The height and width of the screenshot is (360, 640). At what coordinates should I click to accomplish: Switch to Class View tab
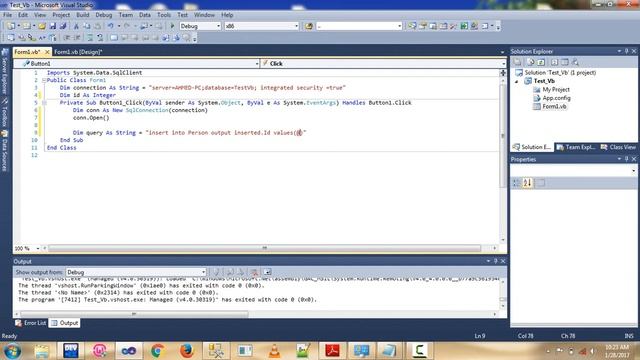click(x=618, y=147)
